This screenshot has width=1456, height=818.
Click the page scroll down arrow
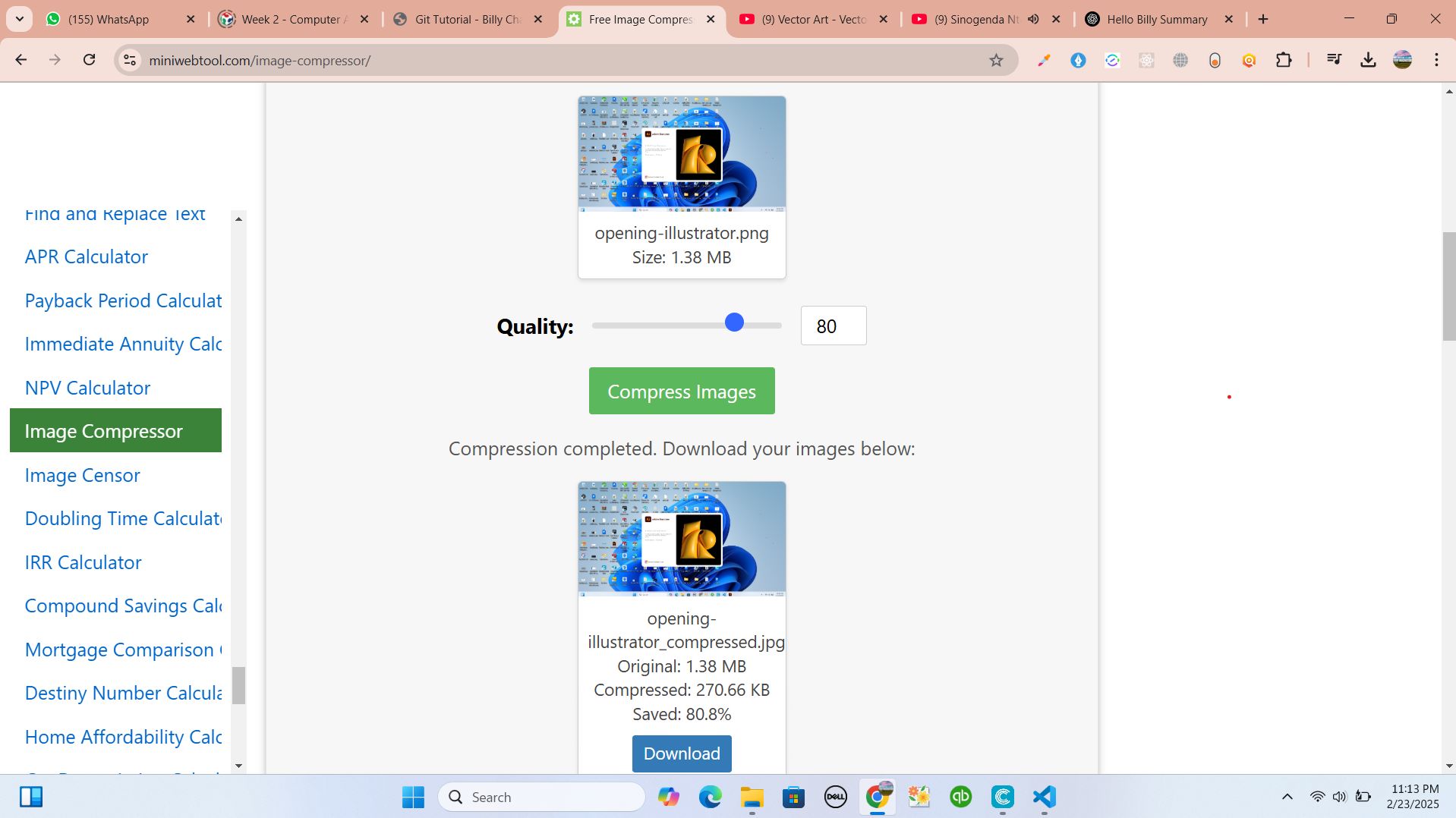pyautogui.click(x=1448, y=766)
